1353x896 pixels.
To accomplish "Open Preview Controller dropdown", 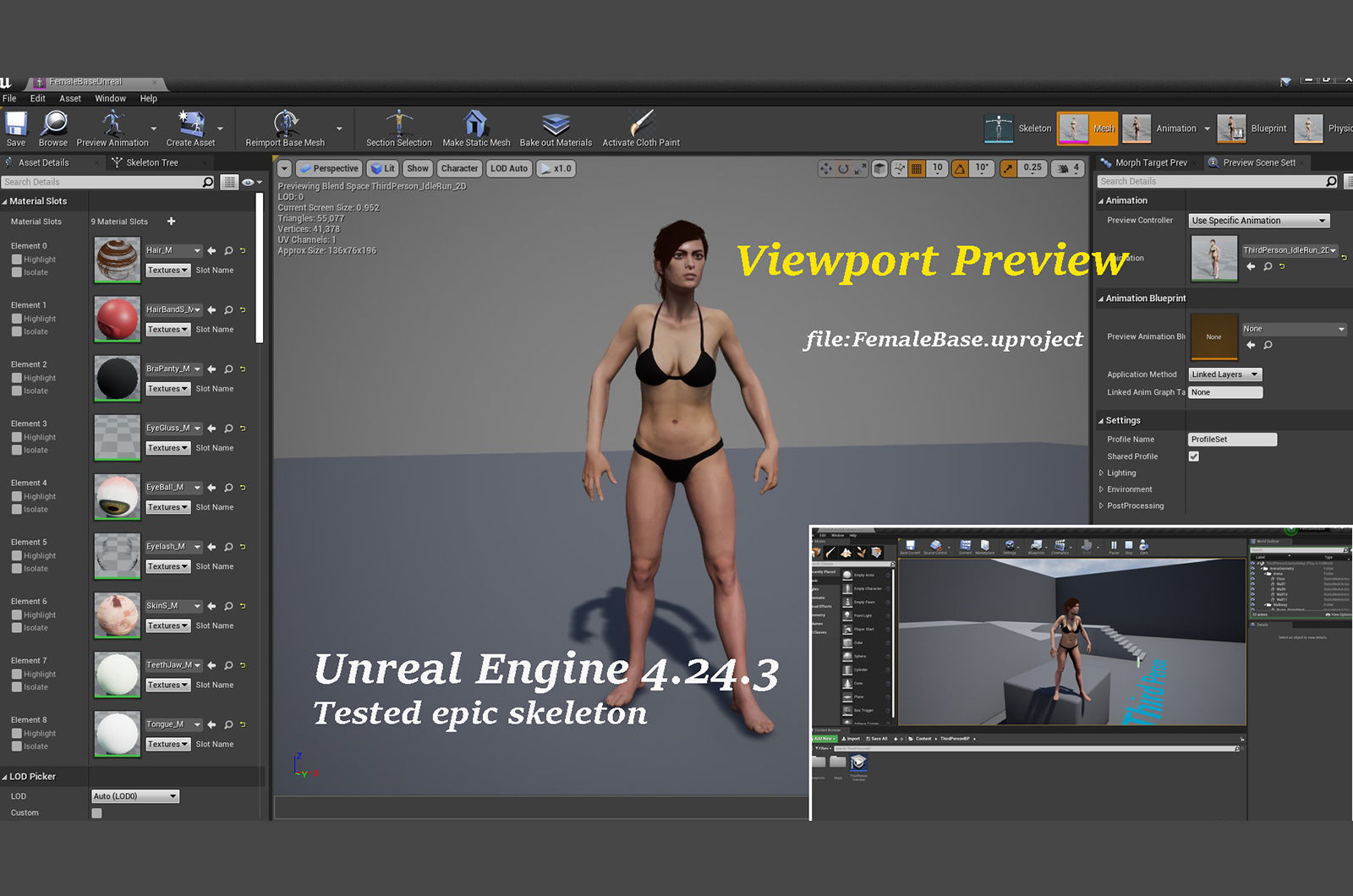I will (1258, 221).
